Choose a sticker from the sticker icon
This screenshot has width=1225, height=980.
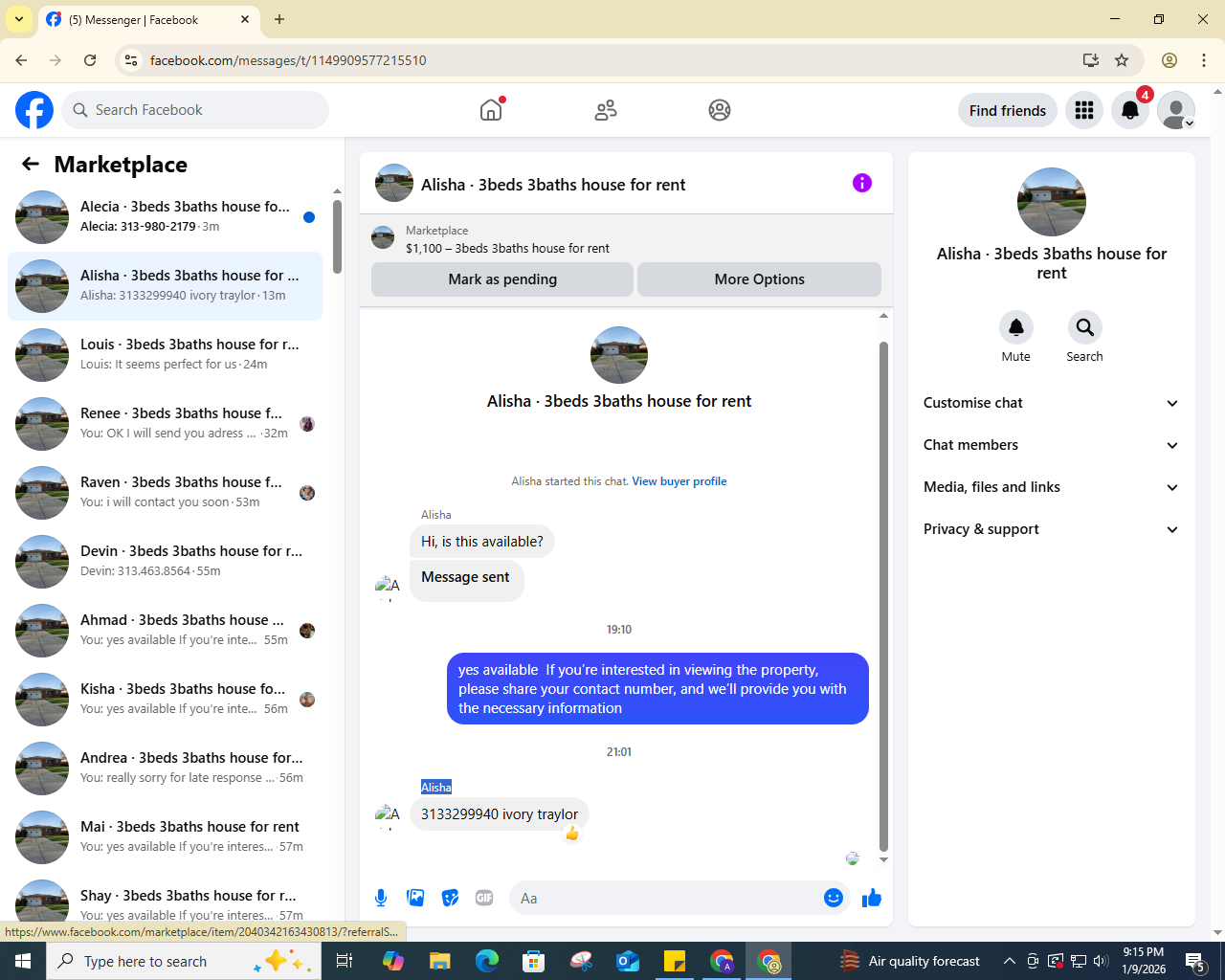[450, 898]
